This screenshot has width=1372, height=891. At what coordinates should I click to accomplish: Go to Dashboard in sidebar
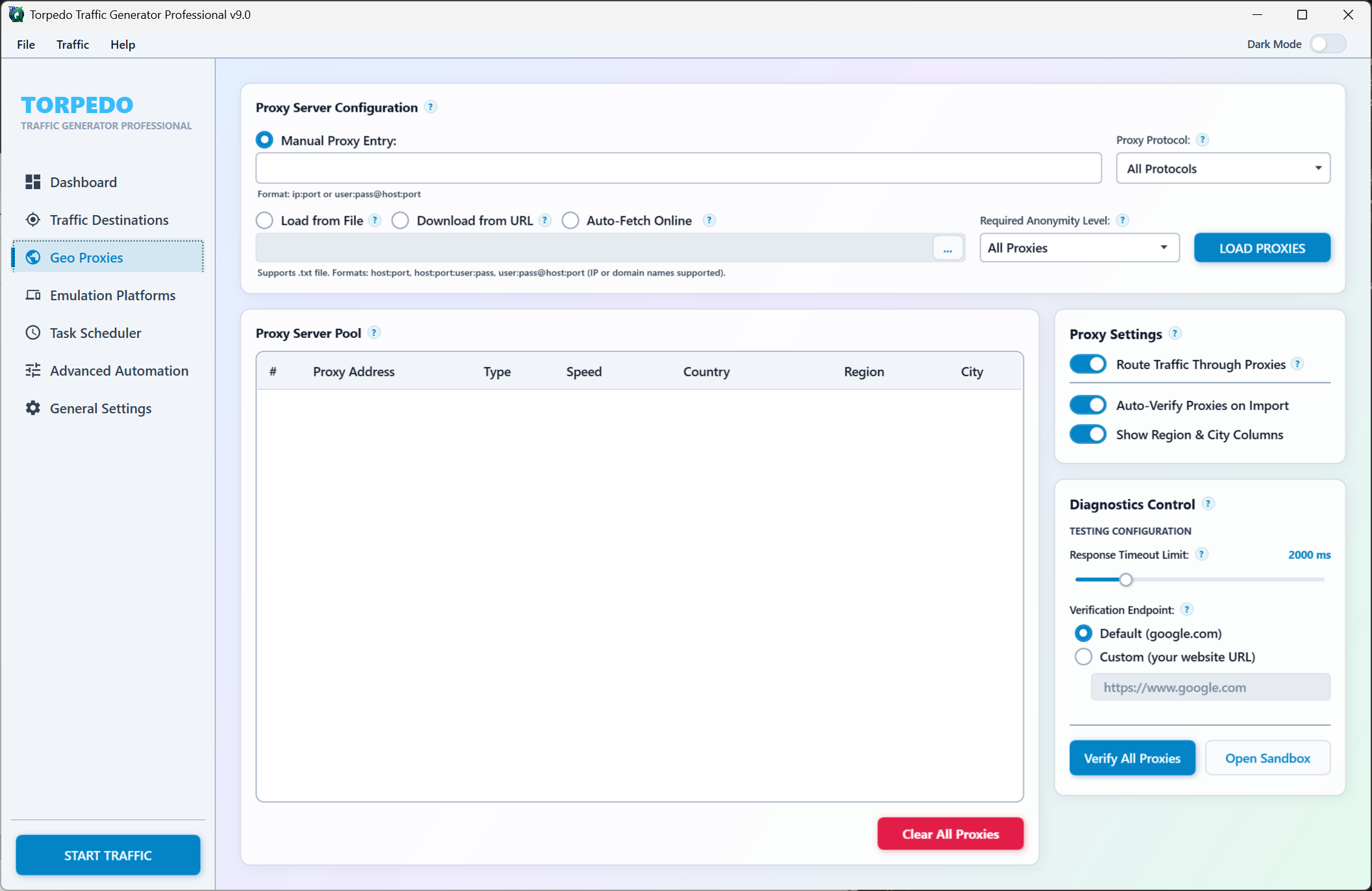click(108, 182)
